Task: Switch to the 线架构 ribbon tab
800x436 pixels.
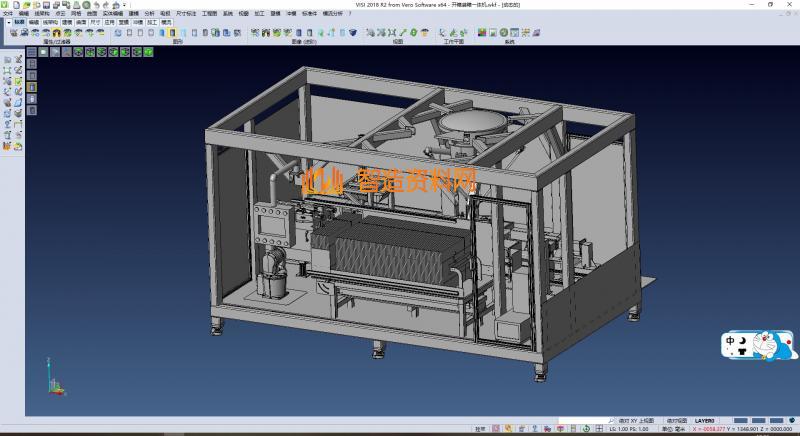Action: [x=50, y=21]
